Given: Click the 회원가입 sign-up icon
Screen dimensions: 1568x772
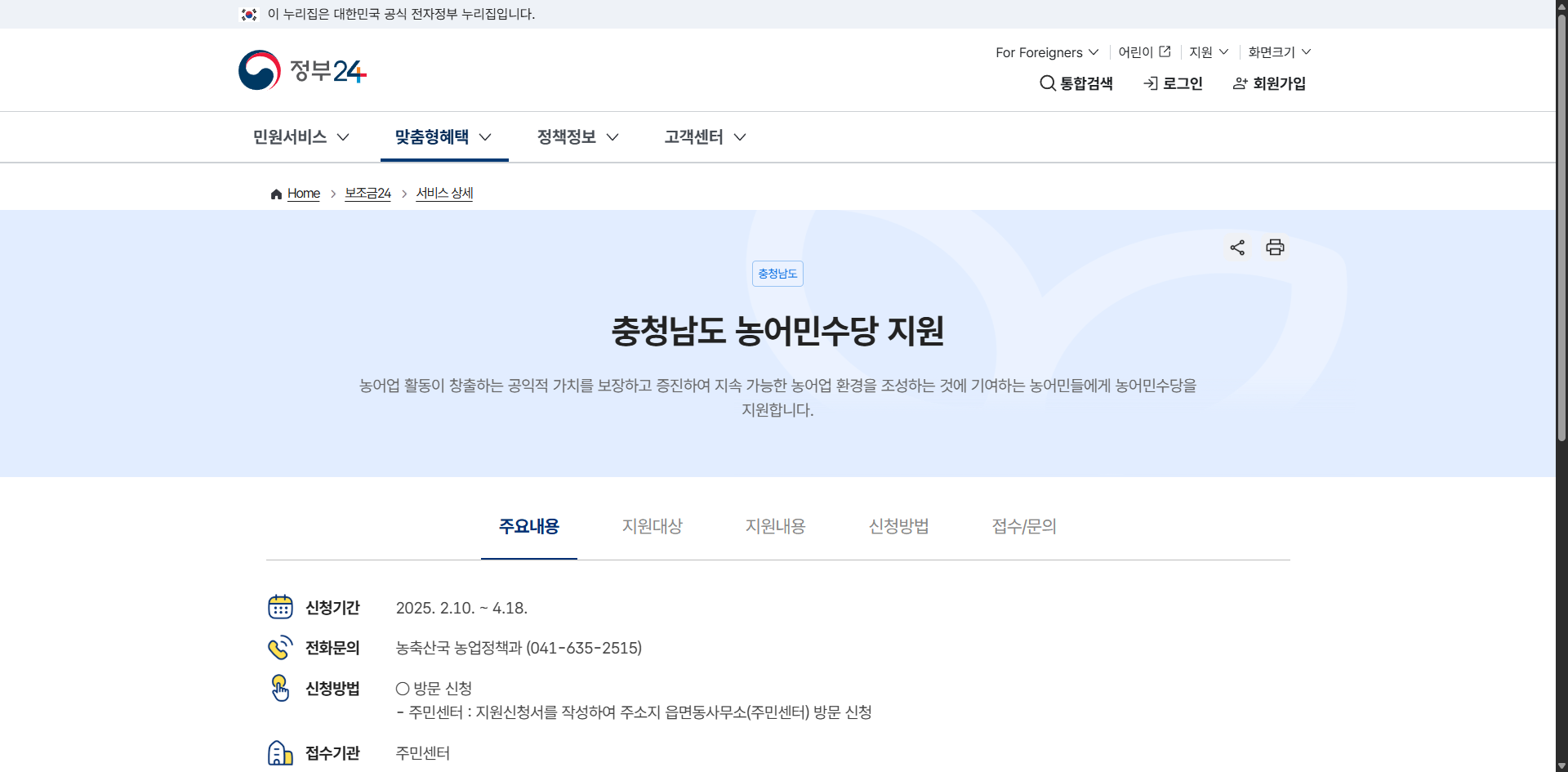Looking at the screenshot, I should coord(1240,83).
